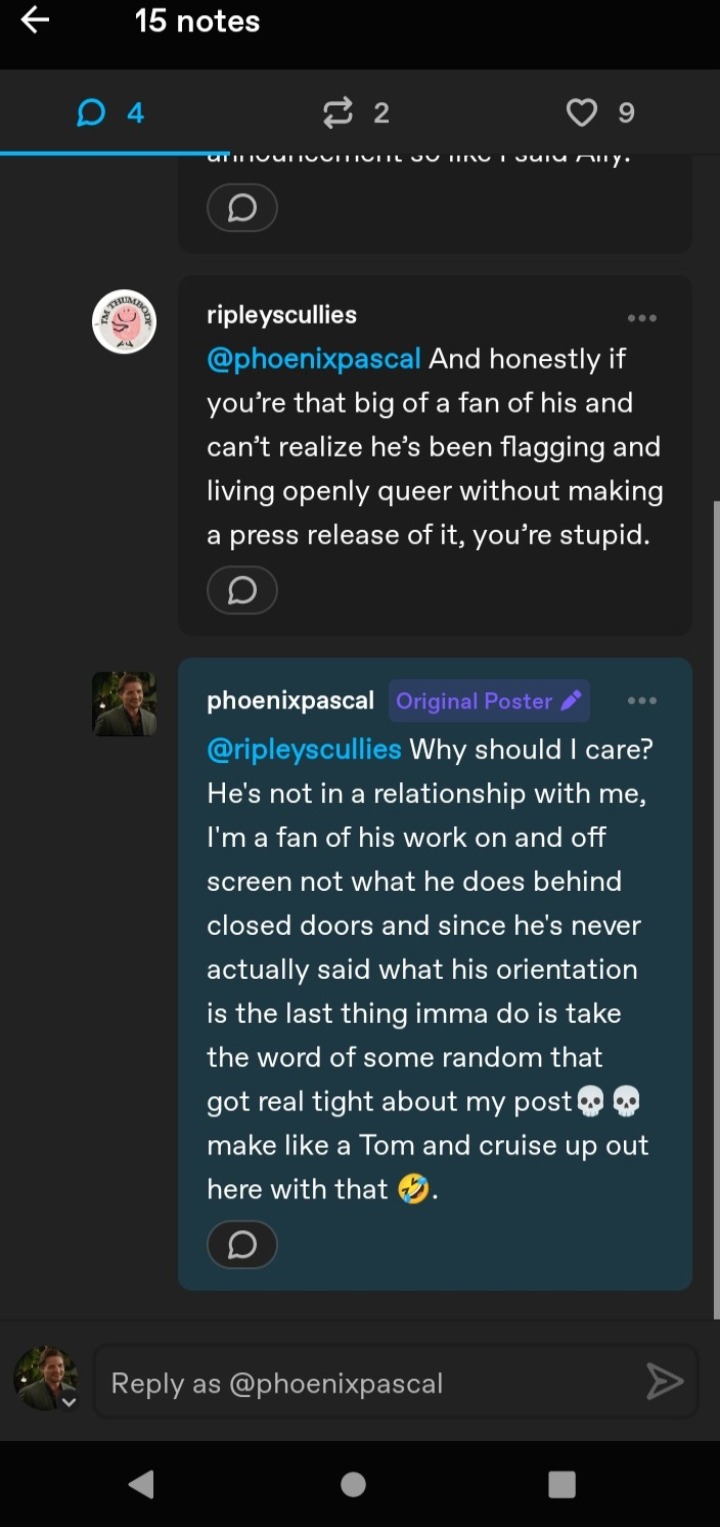The height and width of the screenshot is (1527, 720).
Task: Open ripleyscullies' profile avatar
Action: pos(124,321)
